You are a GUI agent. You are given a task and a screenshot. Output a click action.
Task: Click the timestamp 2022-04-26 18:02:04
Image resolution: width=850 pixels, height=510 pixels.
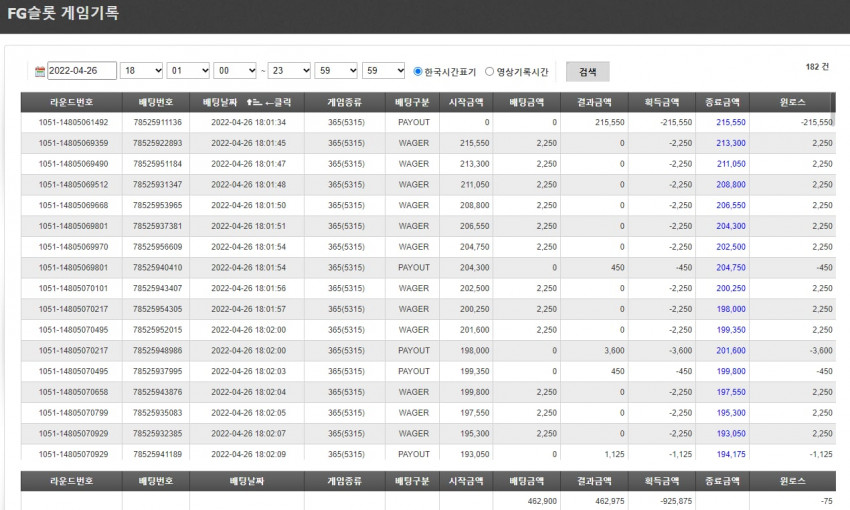[x=248, y=392]
